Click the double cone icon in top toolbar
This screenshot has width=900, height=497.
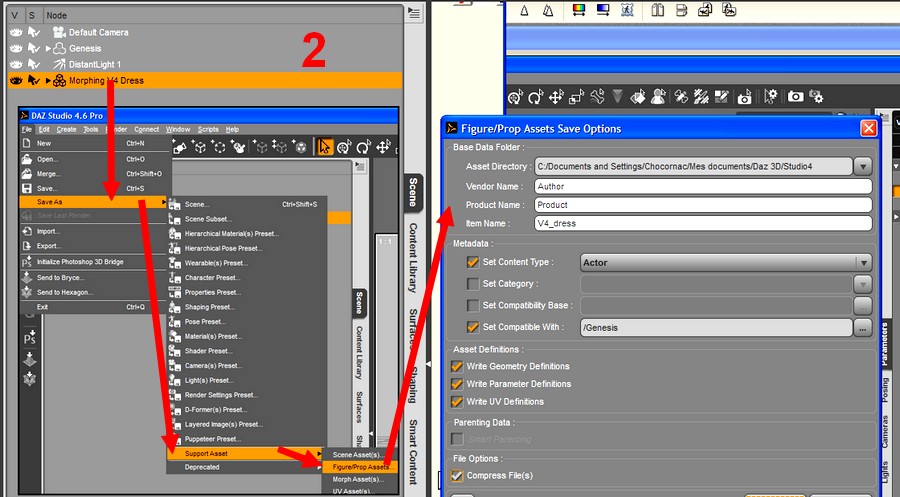548,10
